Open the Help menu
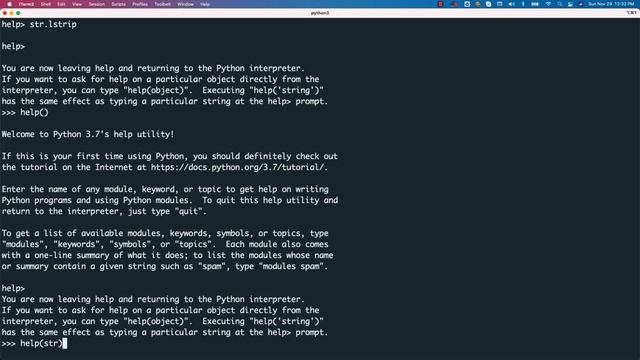Image resolution: width=640 pixels, height=360 pixels. pos(205,4)
